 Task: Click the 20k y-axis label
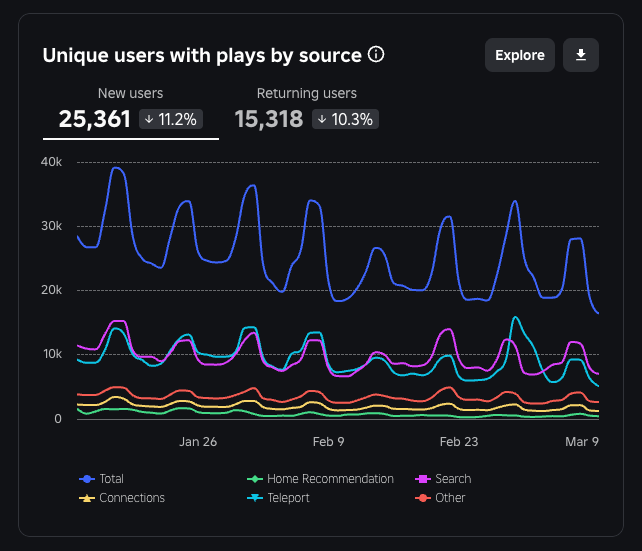coord(52,290)
